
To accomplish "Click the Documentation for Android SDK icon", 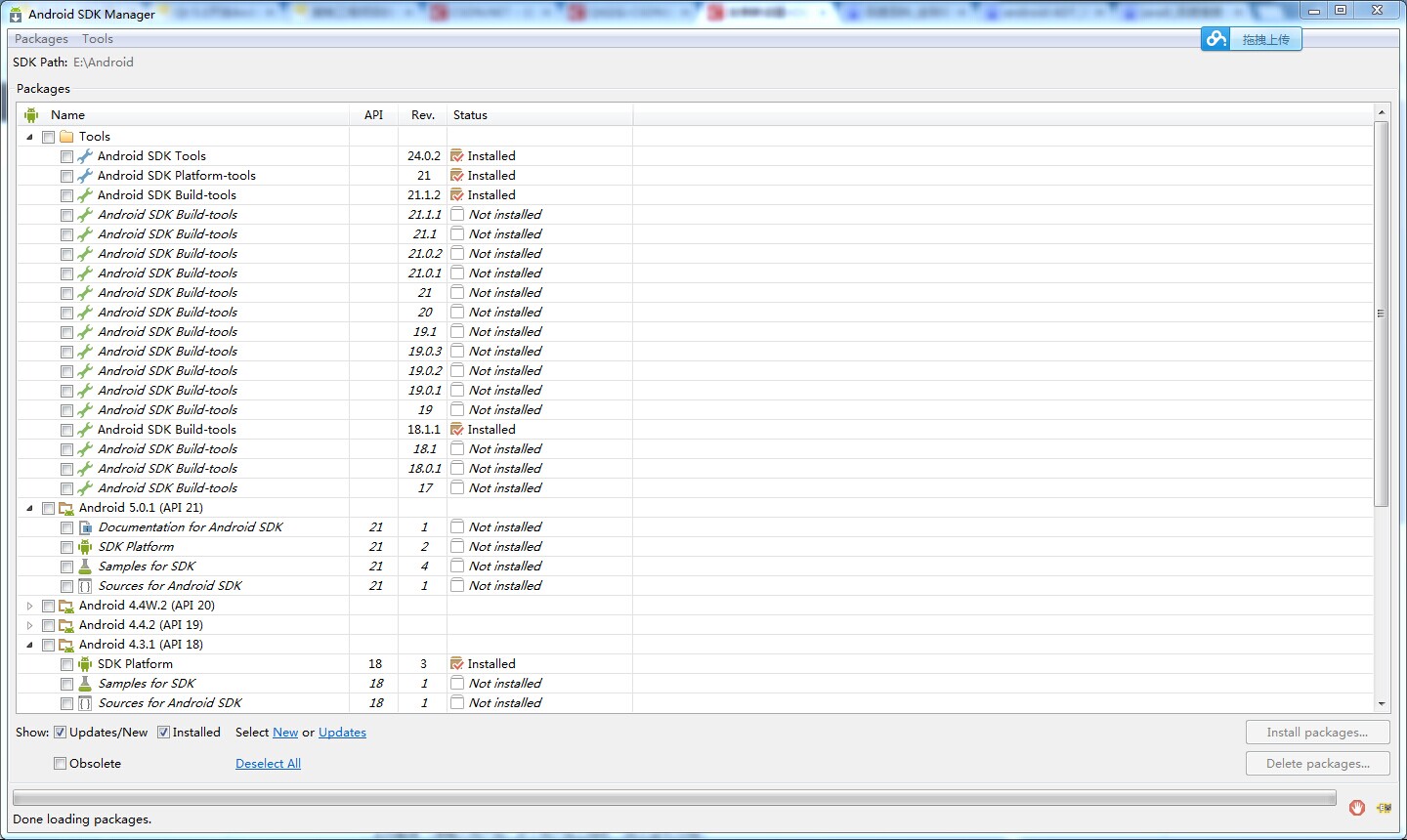I will pos(85,527).
